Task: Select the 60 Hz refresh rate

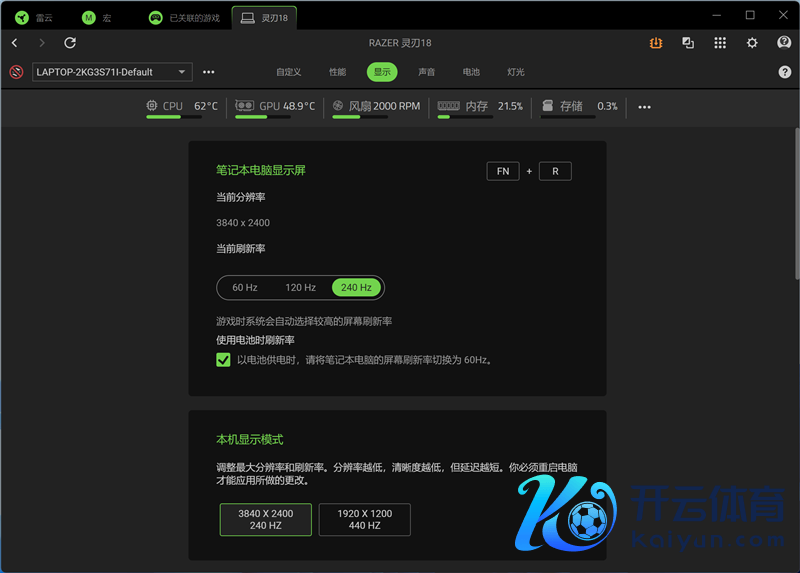Action: pyautogui.click(x=245, y=288)
